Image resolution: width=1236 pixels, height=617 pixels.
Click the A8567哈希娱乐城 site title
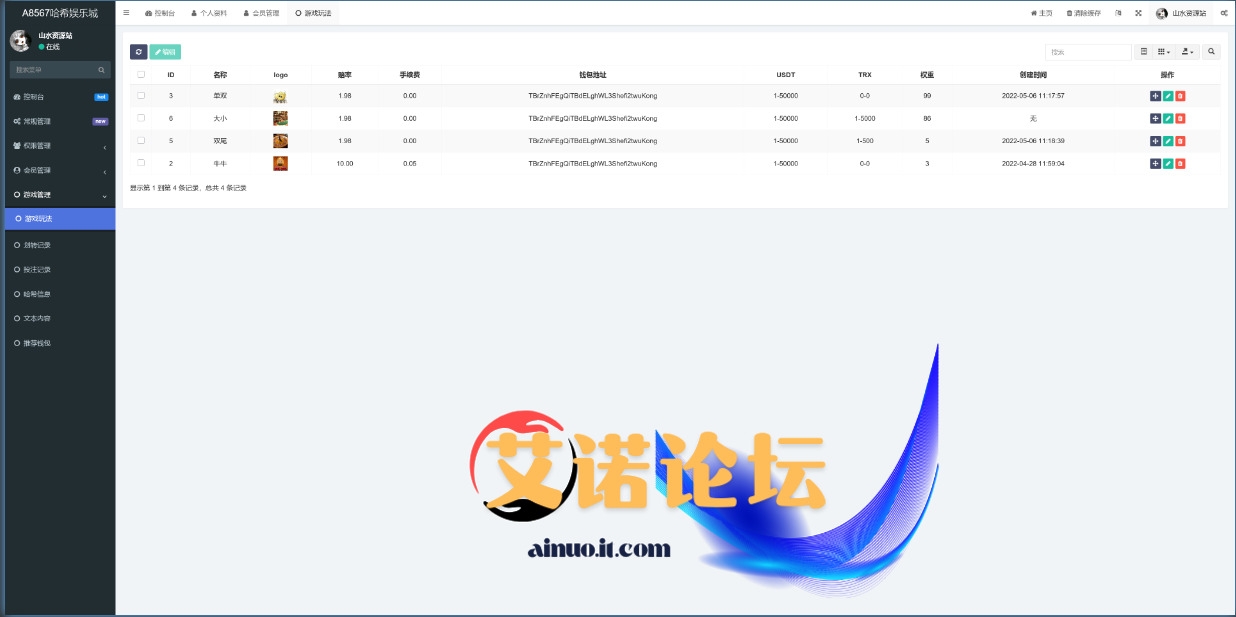(x=60, y=13)
